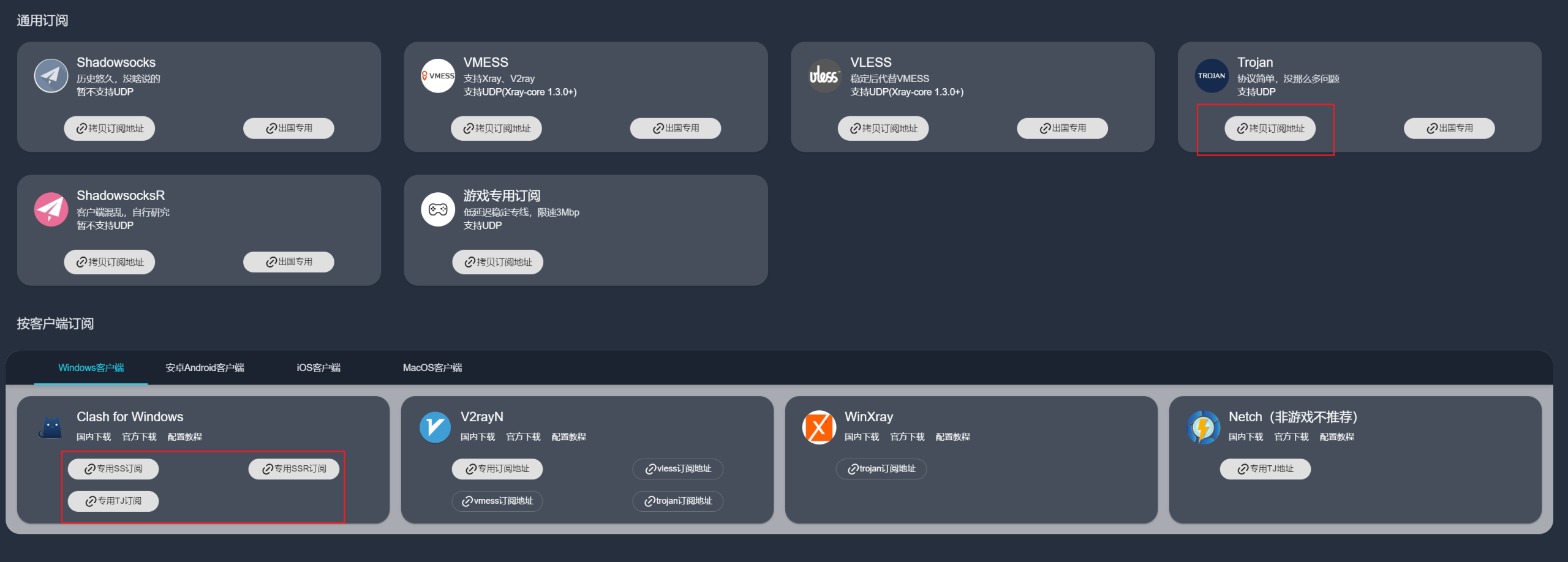Copy the Shadowsocks subscription address
Screen dimensions: 1568x562
point(110,129)
